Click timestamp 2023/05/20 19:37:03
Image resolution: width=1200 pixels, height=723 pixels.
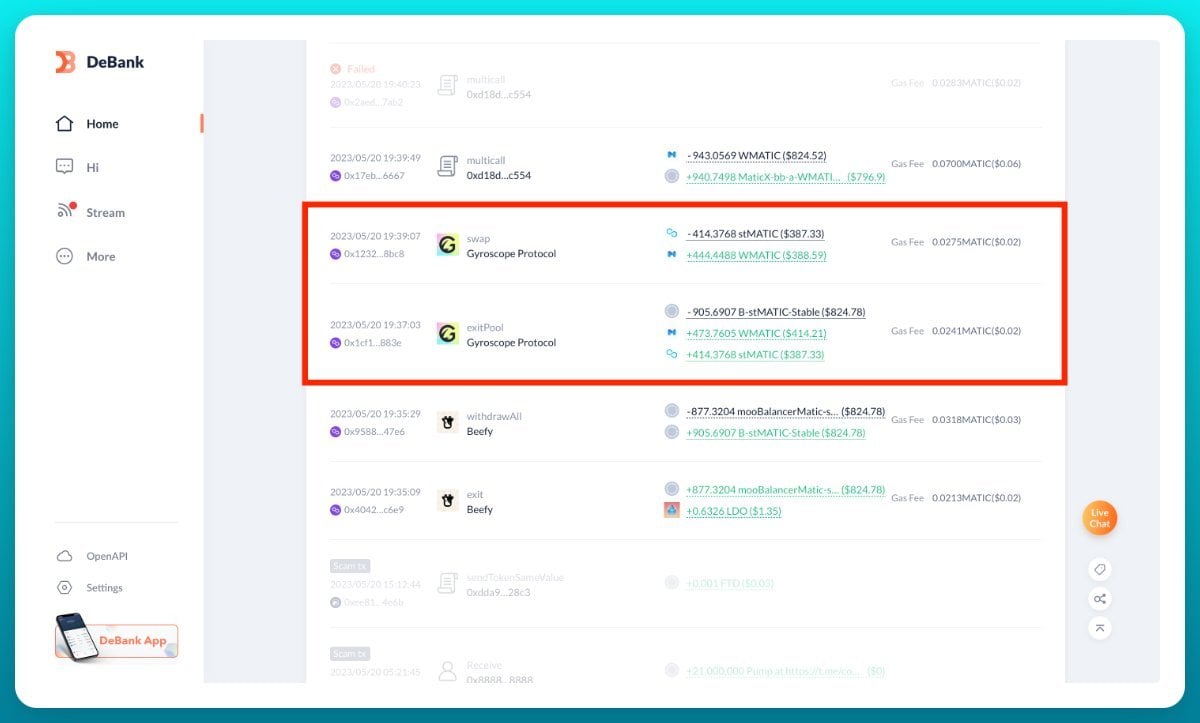(x=375, y=325)
